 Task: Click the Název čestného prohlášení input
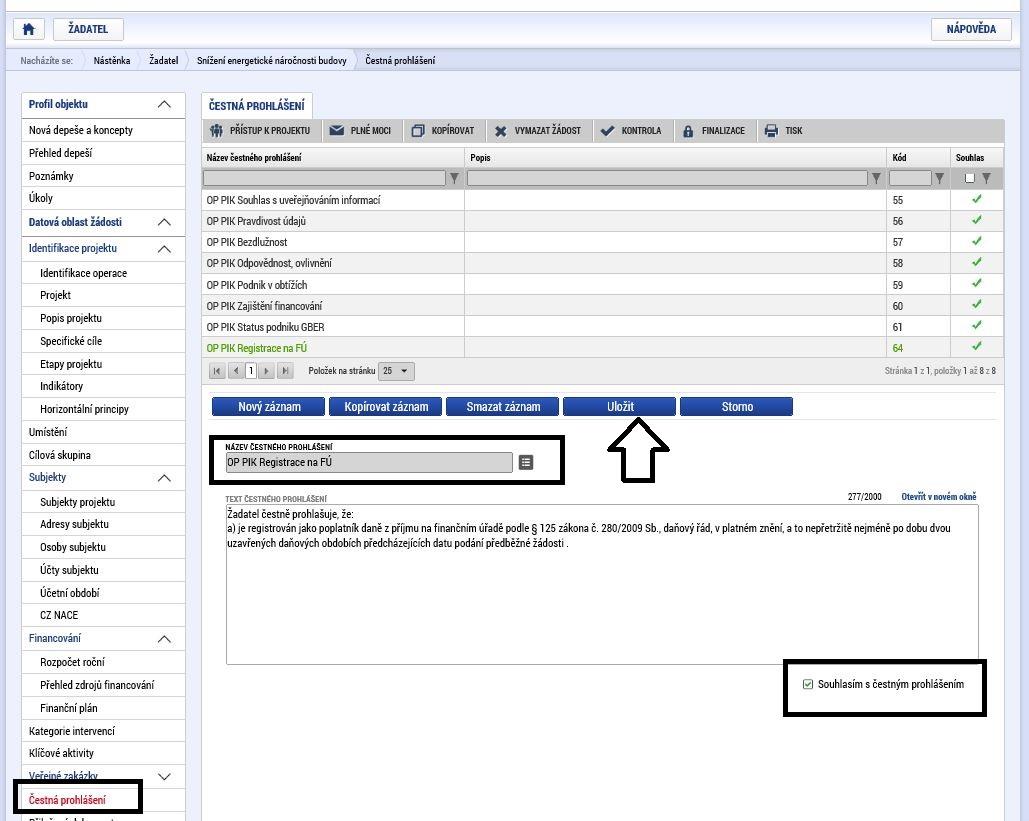point(369,462)
